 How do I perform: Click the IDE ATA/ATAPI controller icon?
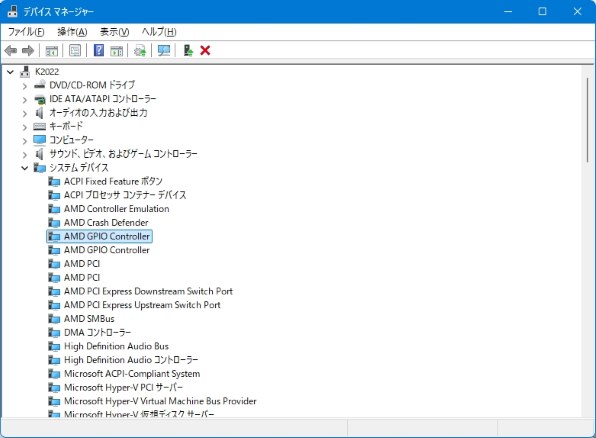coord(40,99)
